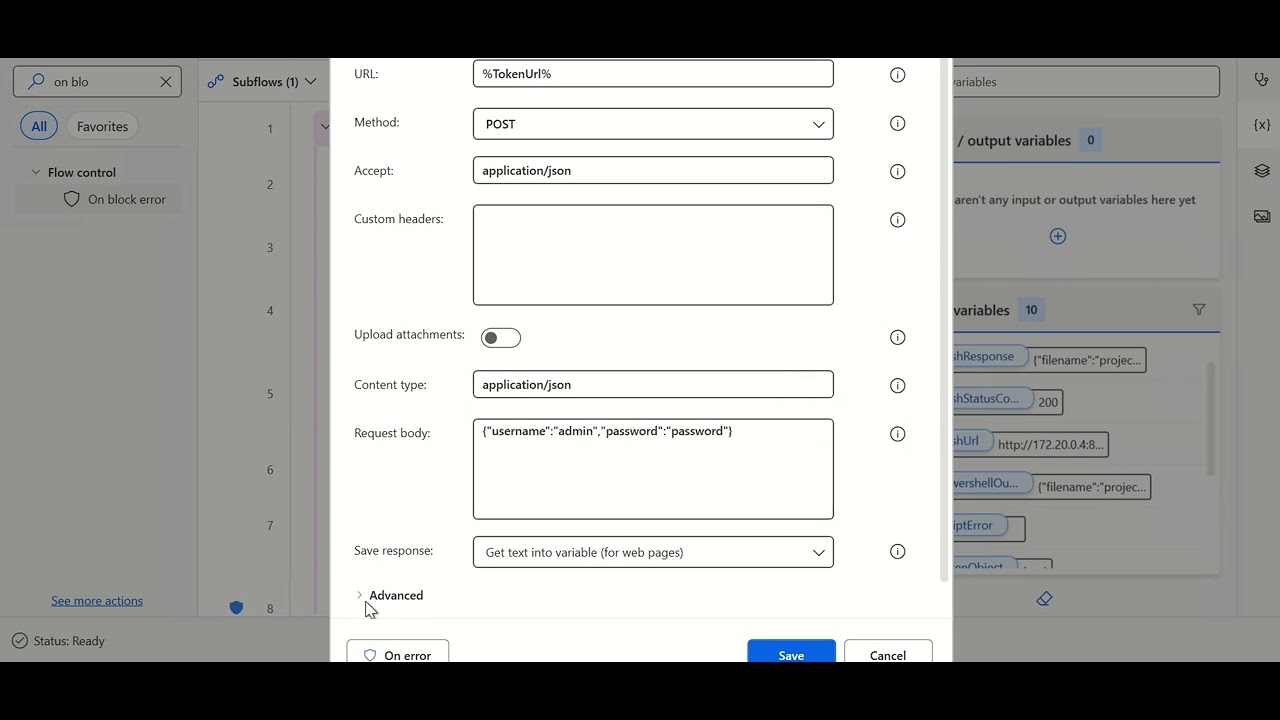
Task: Select the Favorites tab
Action: (103, 126)
